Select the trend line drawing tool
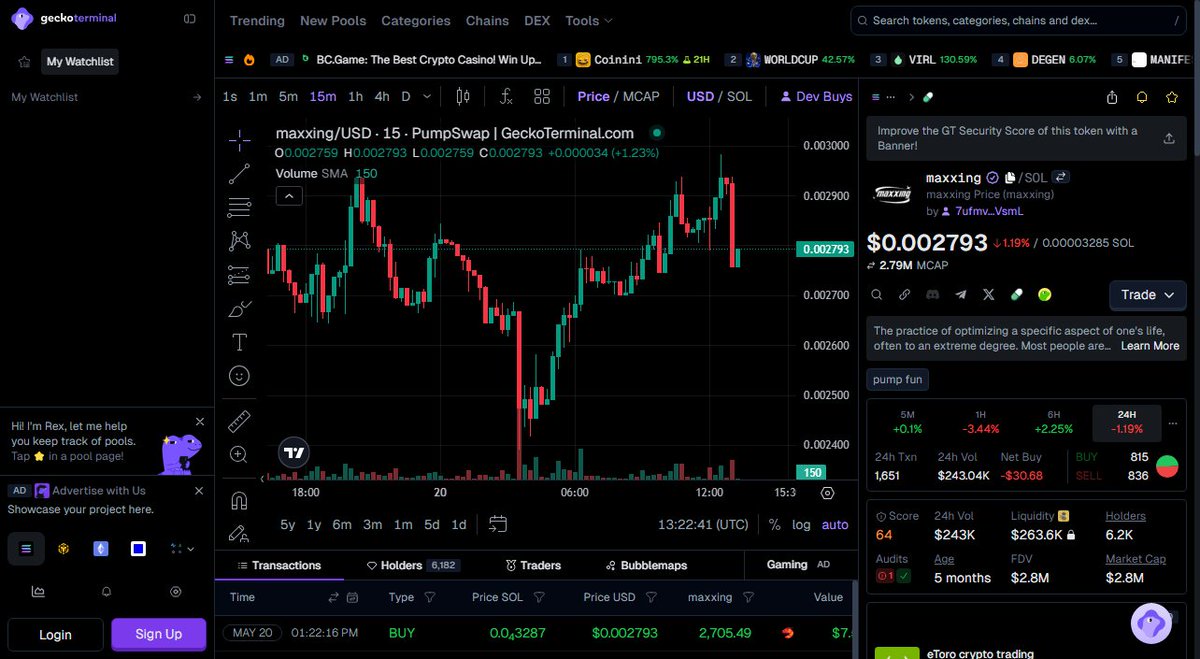This screenshot has height=659, width=1200. (x=239, y=174)
